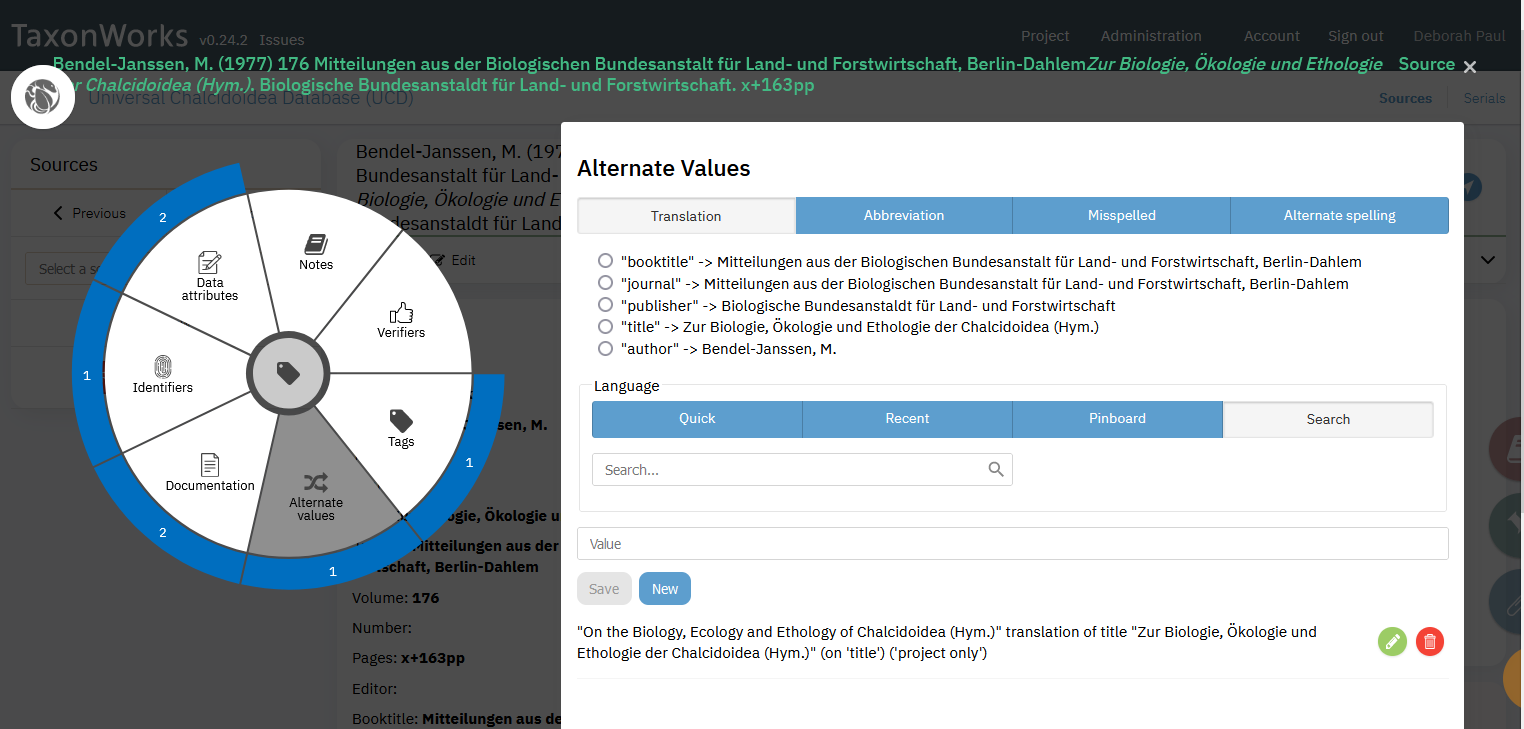The image size is (1524, 729).
Task: Switch to the Abbreviation tab
Action: (904, 215)
